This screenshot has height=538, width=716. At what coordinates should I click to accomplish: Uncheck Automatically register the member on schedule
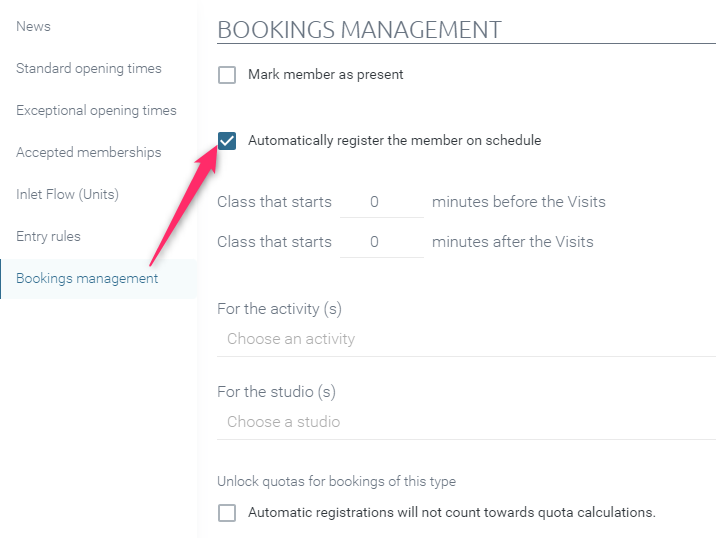pos(227,141)
